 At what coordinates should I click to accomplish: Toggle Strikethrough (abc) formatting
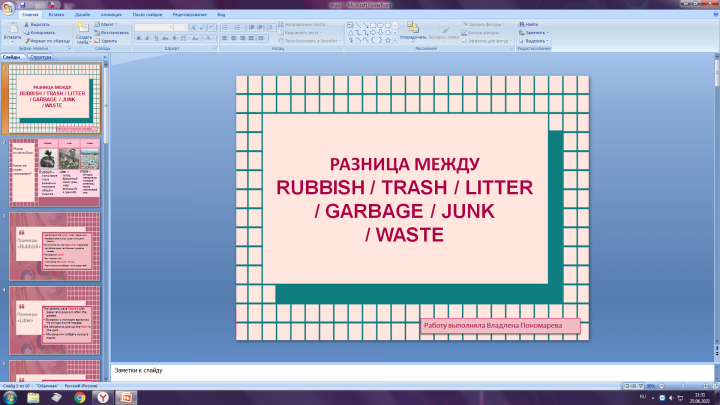(x=165, y=38)
